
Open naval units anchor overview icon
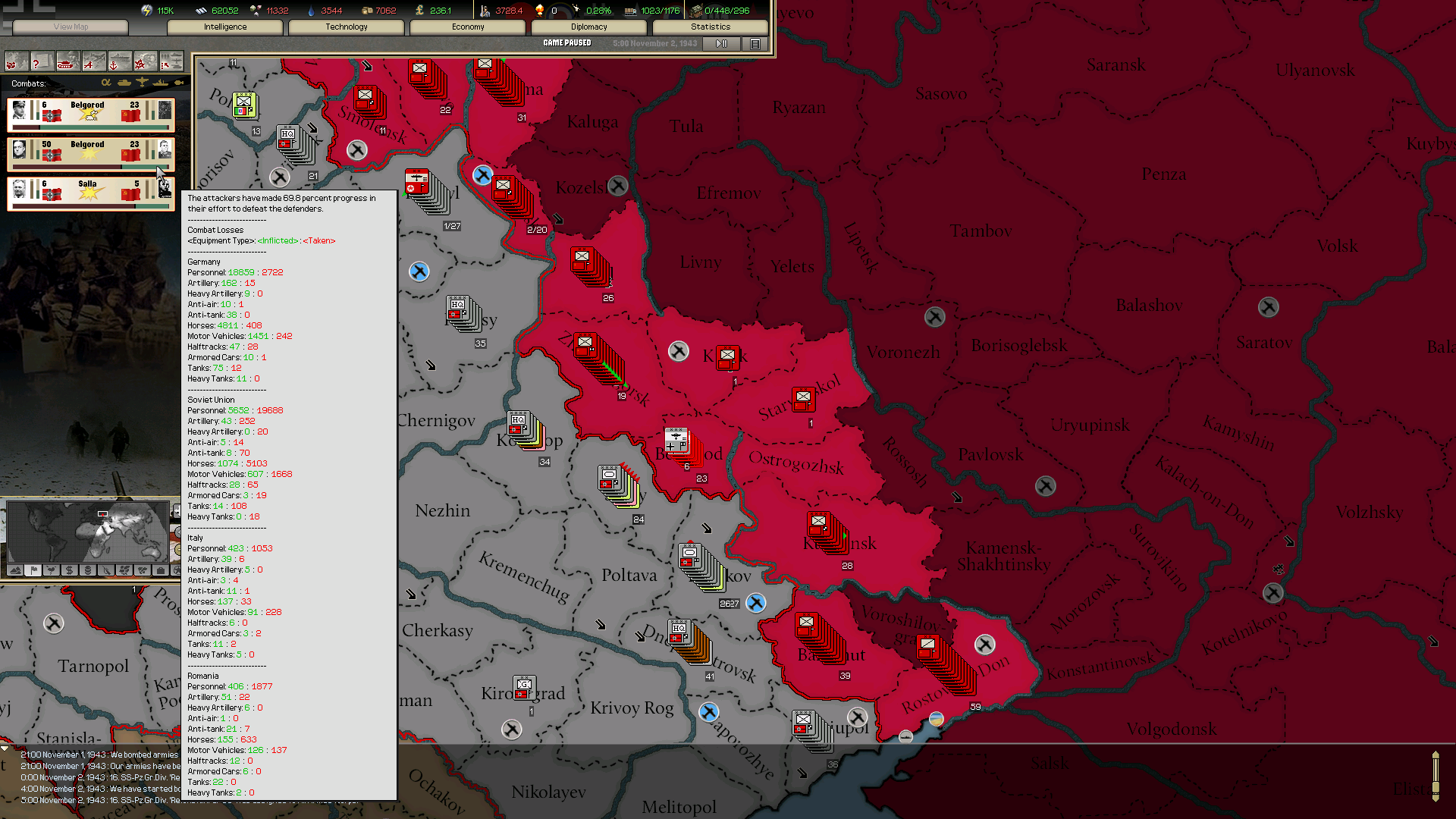point(120,61)
